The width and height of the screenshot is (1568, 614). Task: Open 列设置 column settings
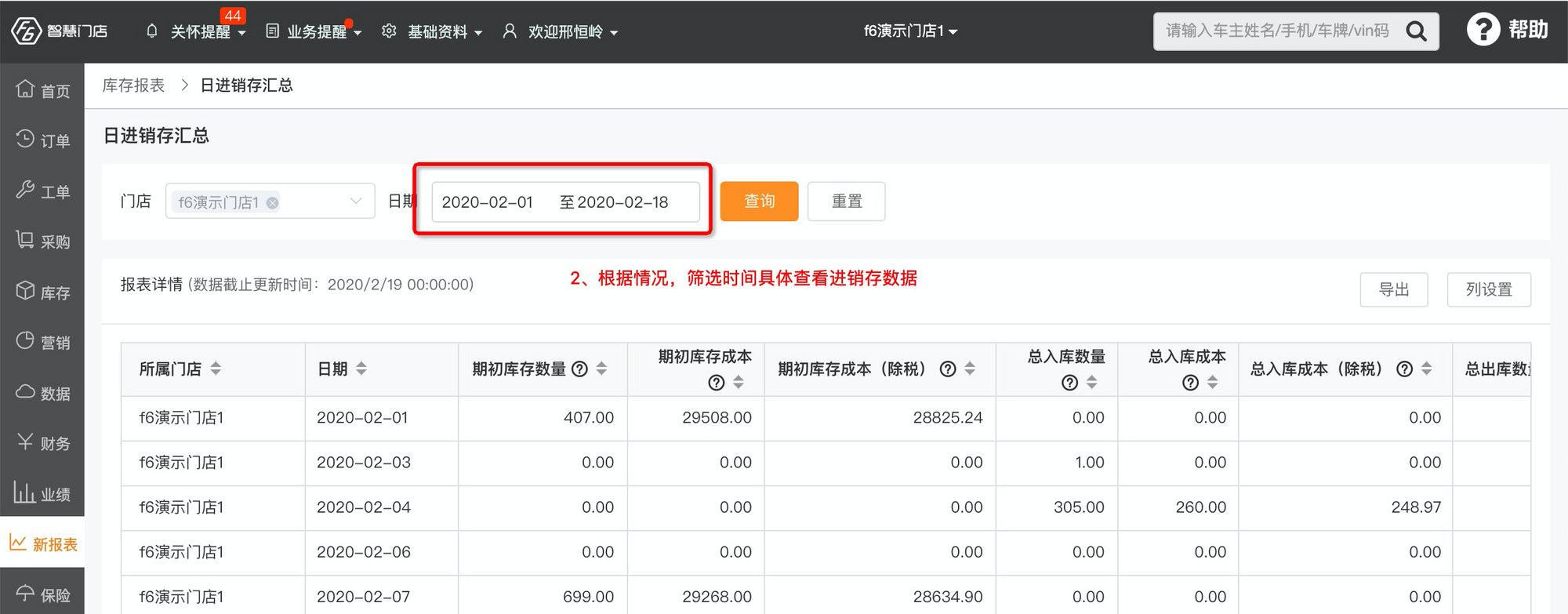pos(1488,289)
